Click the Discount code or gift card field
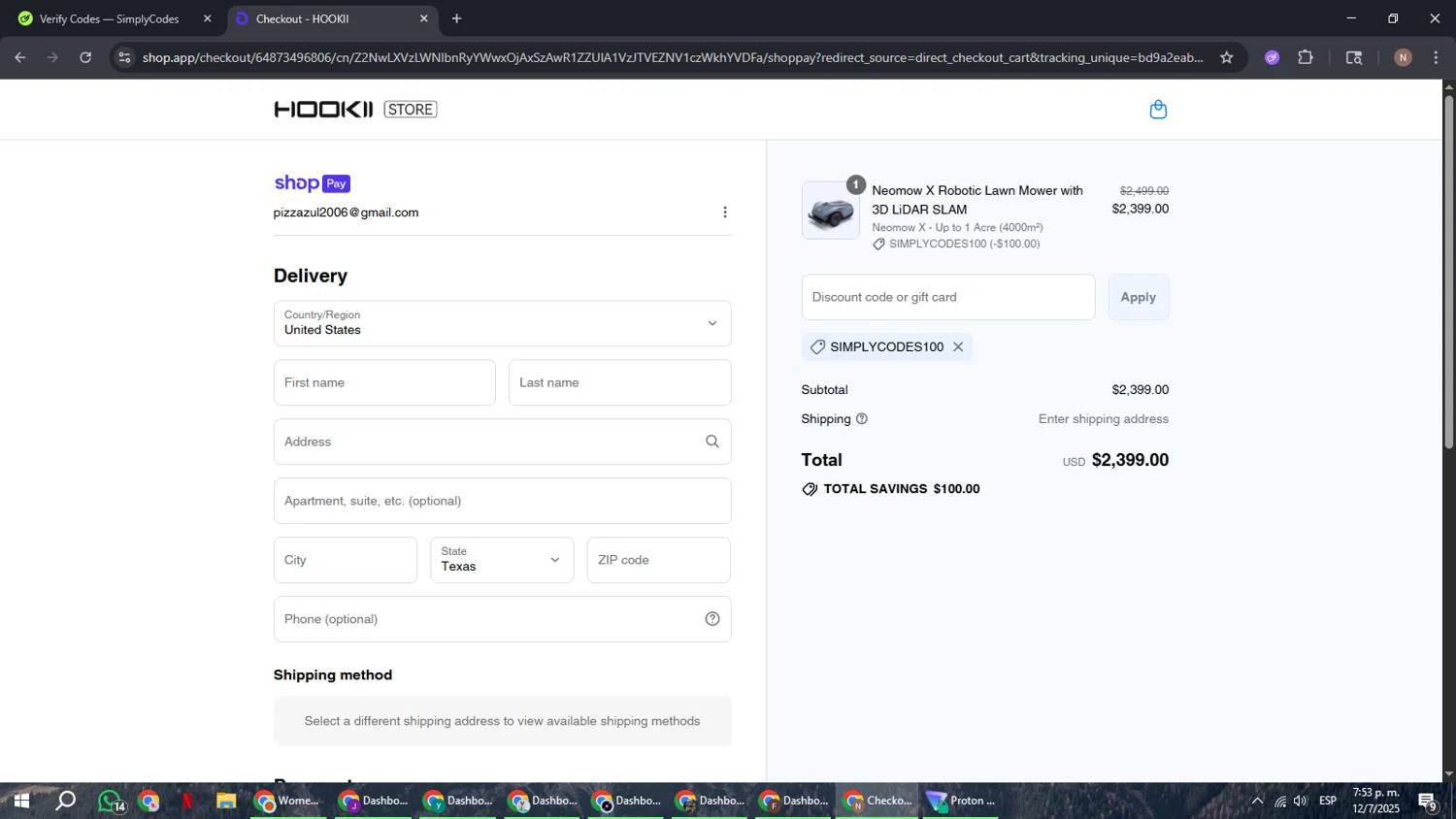The image size is (1456, 819). pyautogui.click(x=948, y=297)
